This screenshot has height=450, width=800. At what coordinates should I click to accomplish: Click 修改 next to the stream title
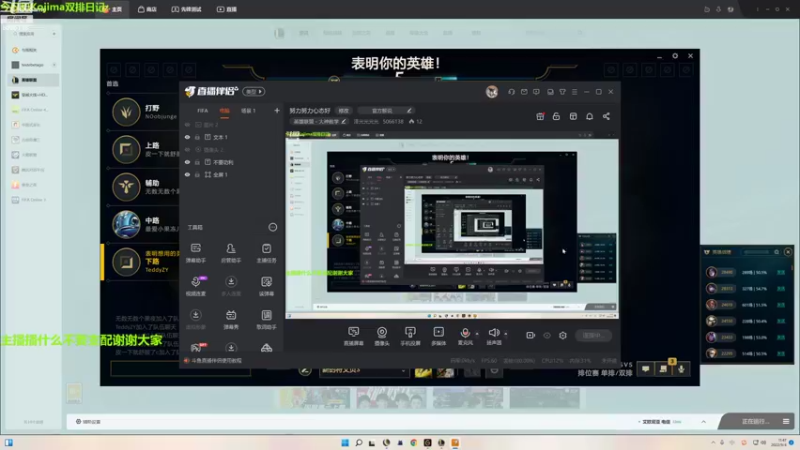click(344, 111)
